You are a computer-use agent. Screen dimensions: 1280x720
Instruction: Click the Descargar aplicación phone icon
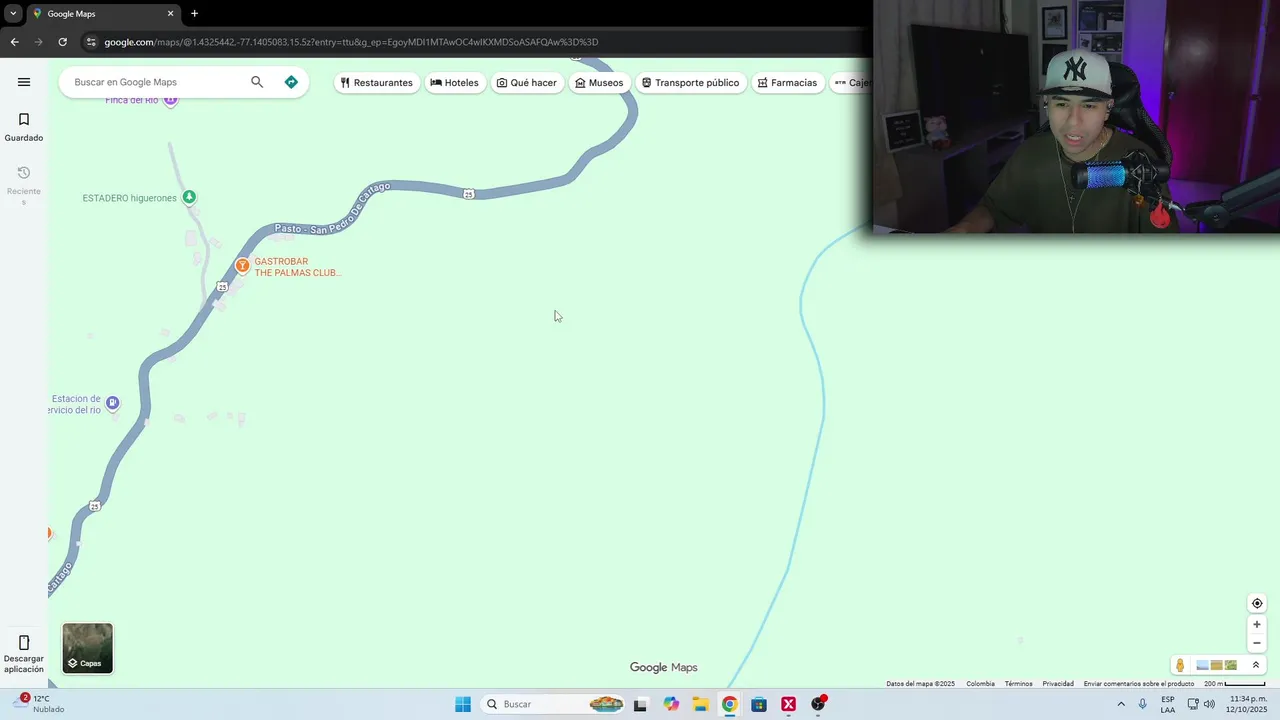[x=24, y=643]
